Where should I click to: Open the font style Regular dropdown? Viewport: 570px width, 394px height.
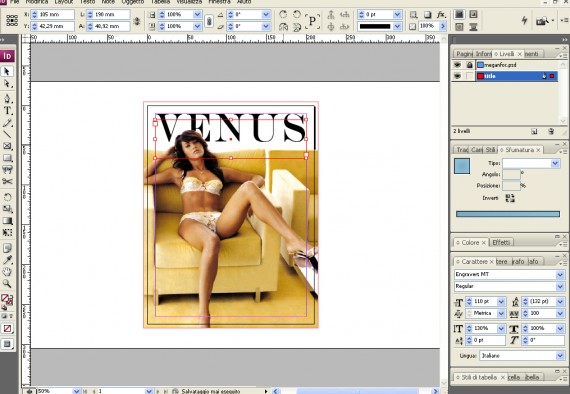[x=560, y=286]
